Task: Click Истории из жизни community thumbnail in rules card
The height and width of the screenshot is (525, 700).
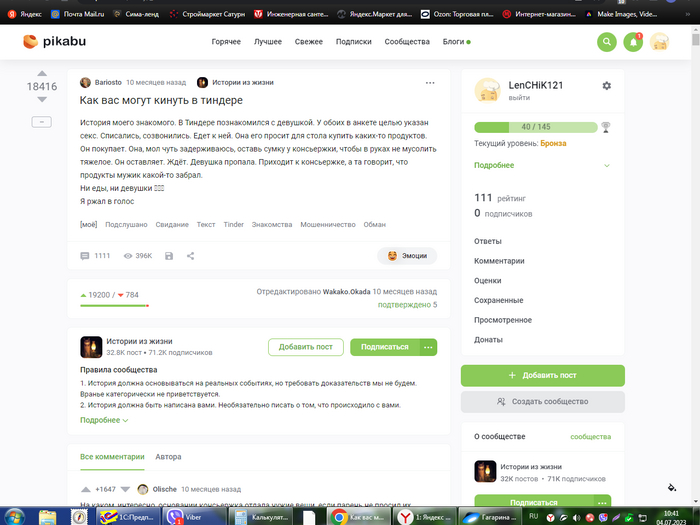Action: click(x=91, y=347)
